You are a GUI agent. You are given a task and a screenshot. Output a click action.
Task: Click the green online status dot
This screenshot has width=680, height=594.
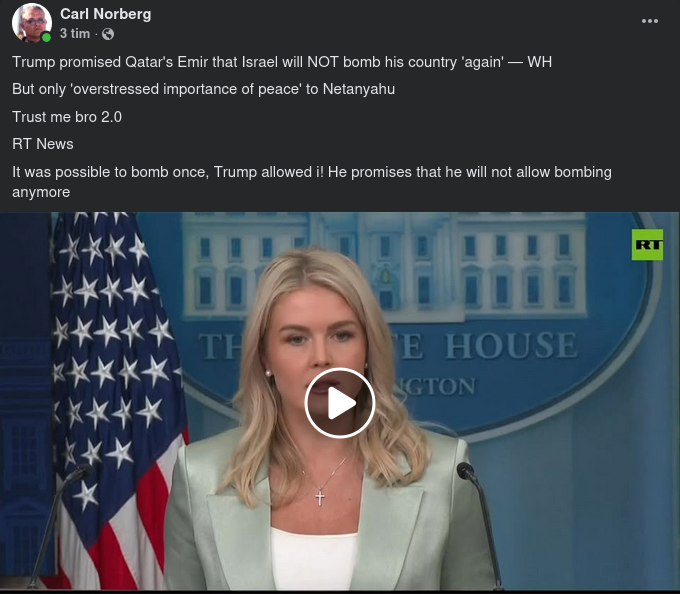(46, 37)
